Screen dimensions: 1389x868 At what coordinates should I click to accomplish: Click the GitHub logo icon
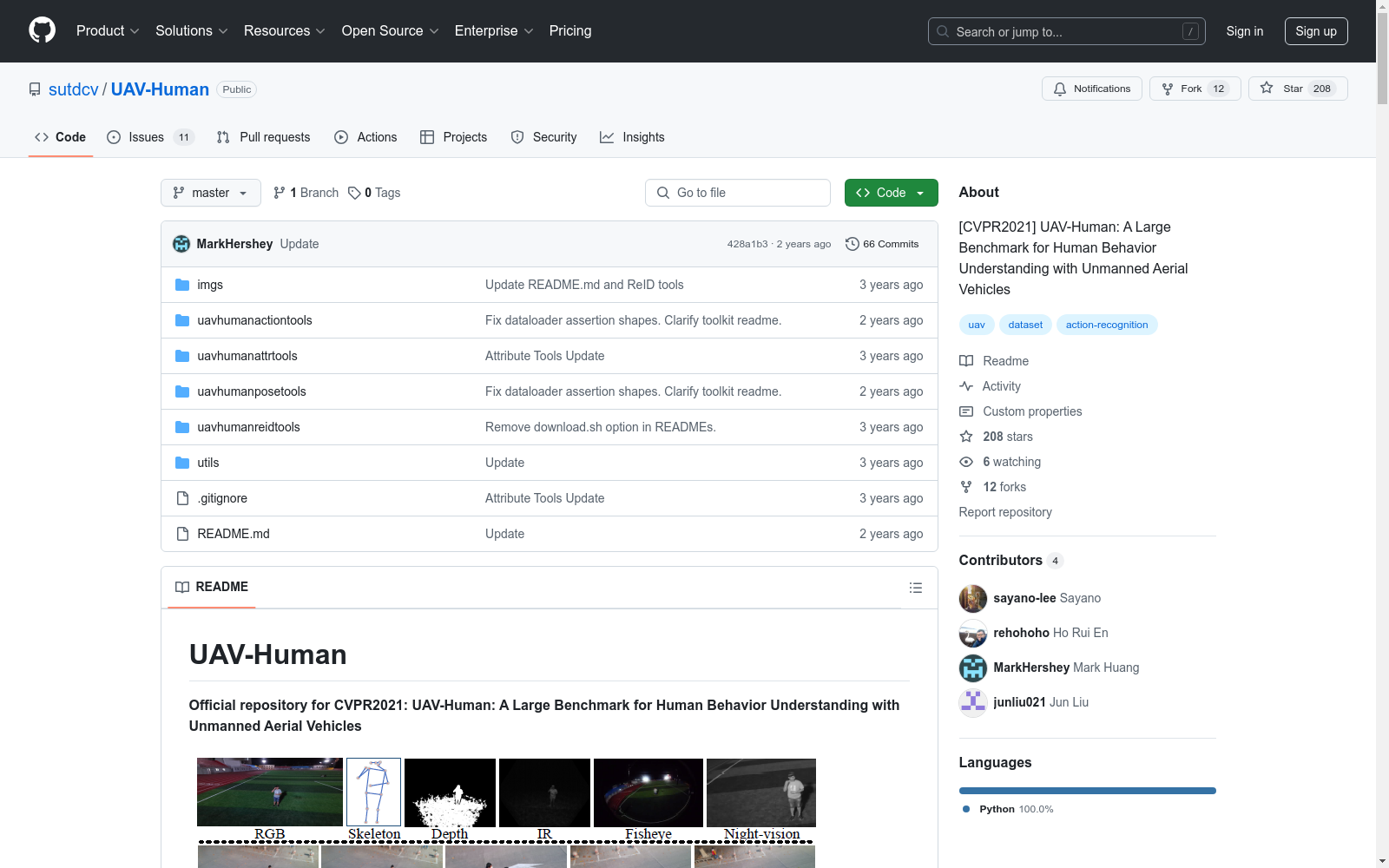click(x=42, y=30)
